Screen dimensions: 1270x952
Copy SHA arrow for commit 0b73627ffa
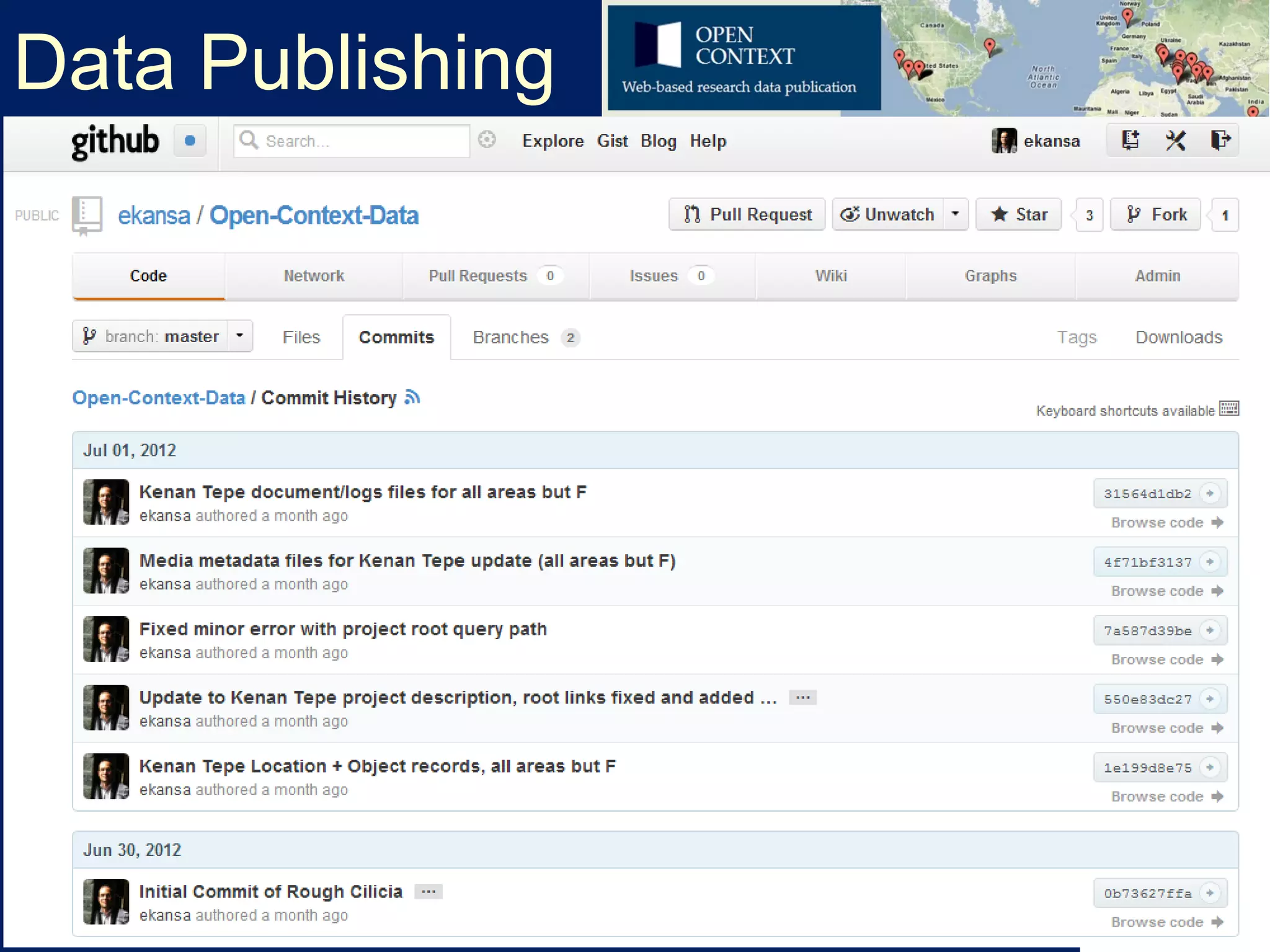(1210, 893)
